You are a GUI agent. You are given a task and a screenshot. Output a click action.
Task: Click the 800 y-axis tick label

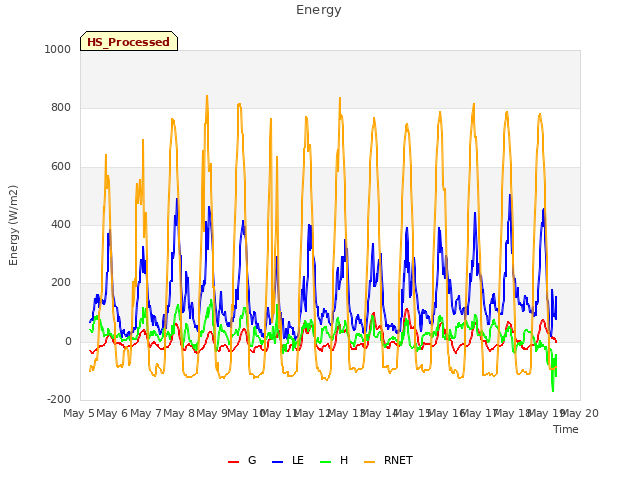click(x=61, y=108)
